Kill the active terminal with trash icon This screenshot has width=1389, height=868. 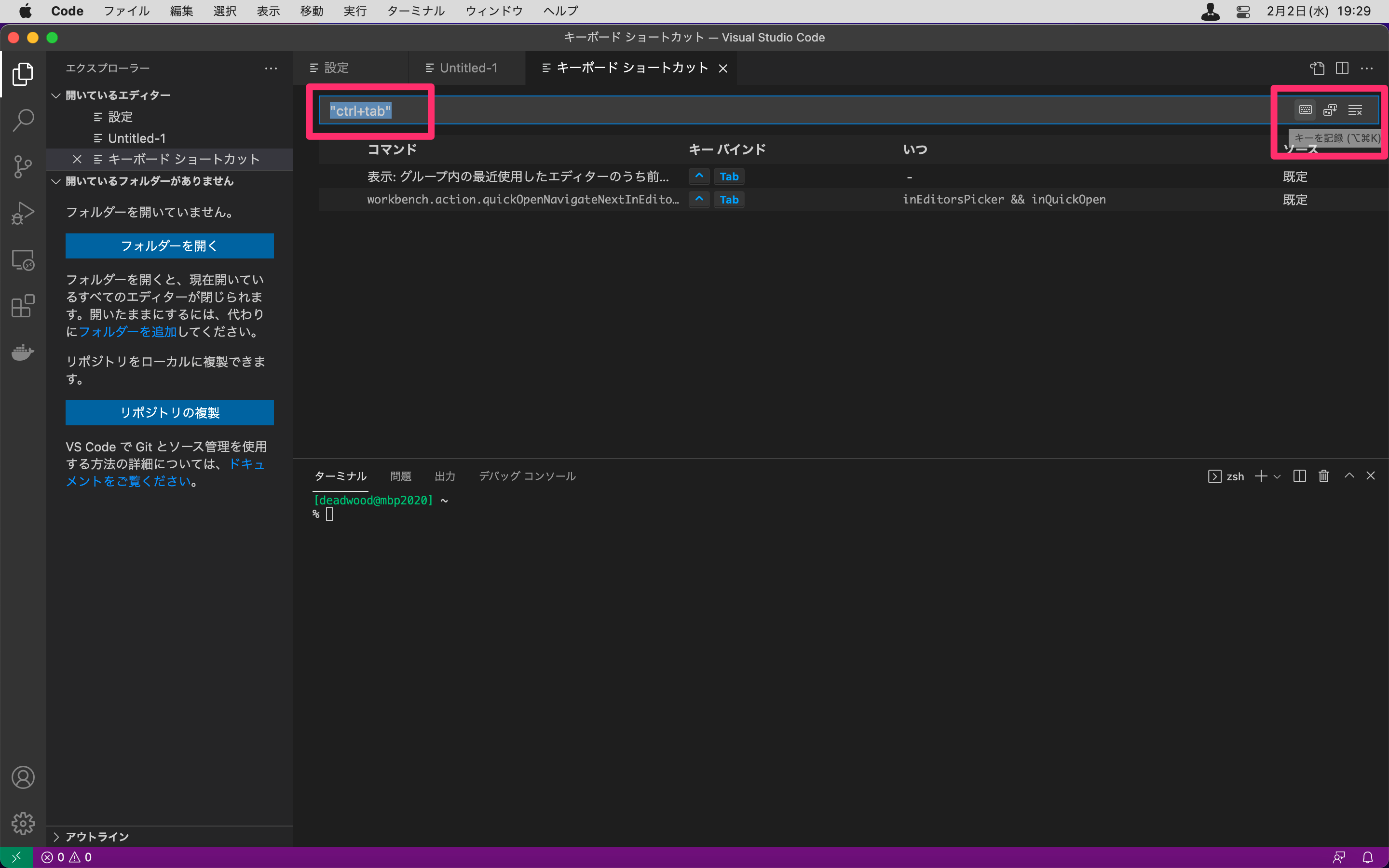click(1323, 476)
